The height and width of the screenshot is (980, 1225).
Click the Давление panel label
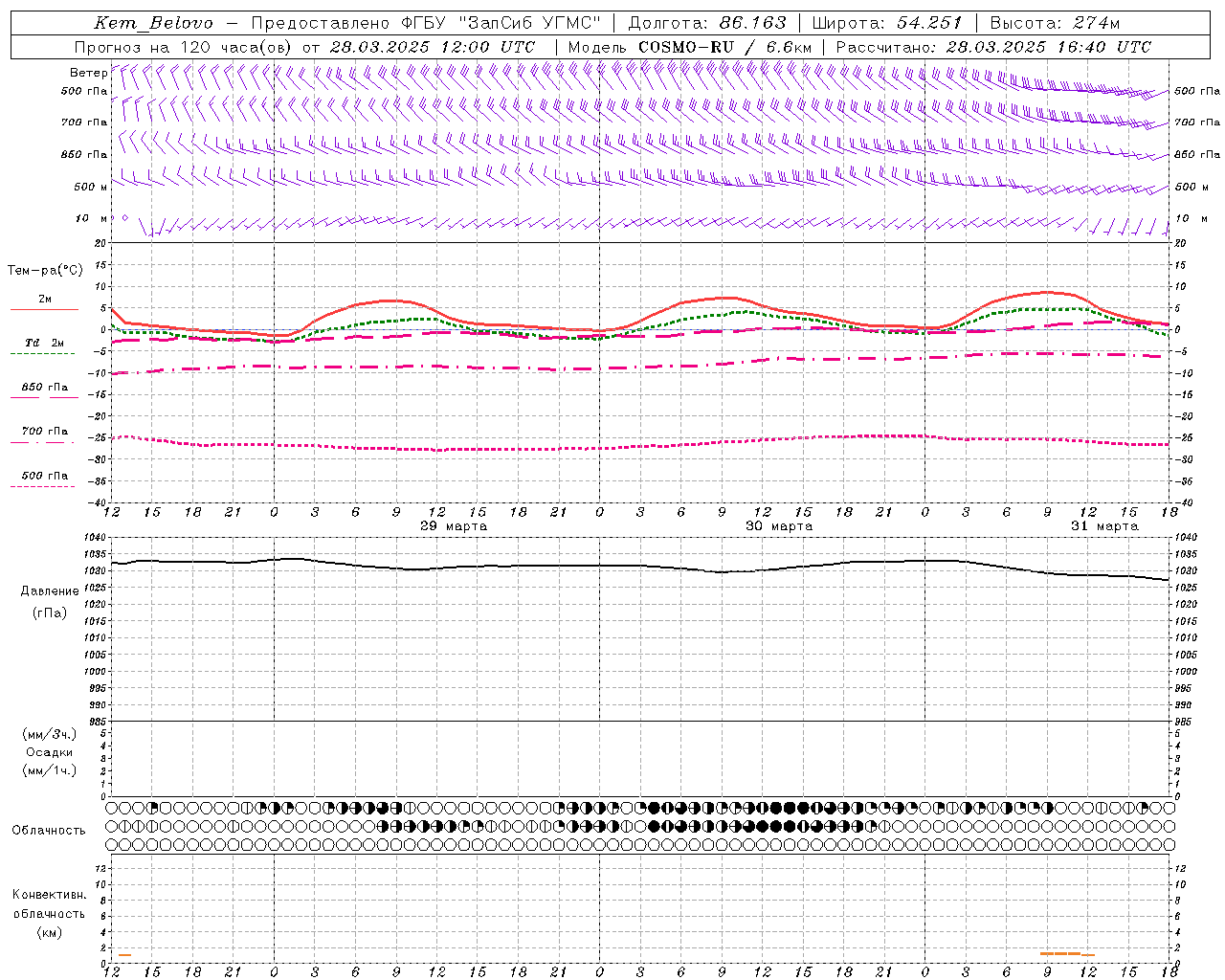(x=50, y=591)
